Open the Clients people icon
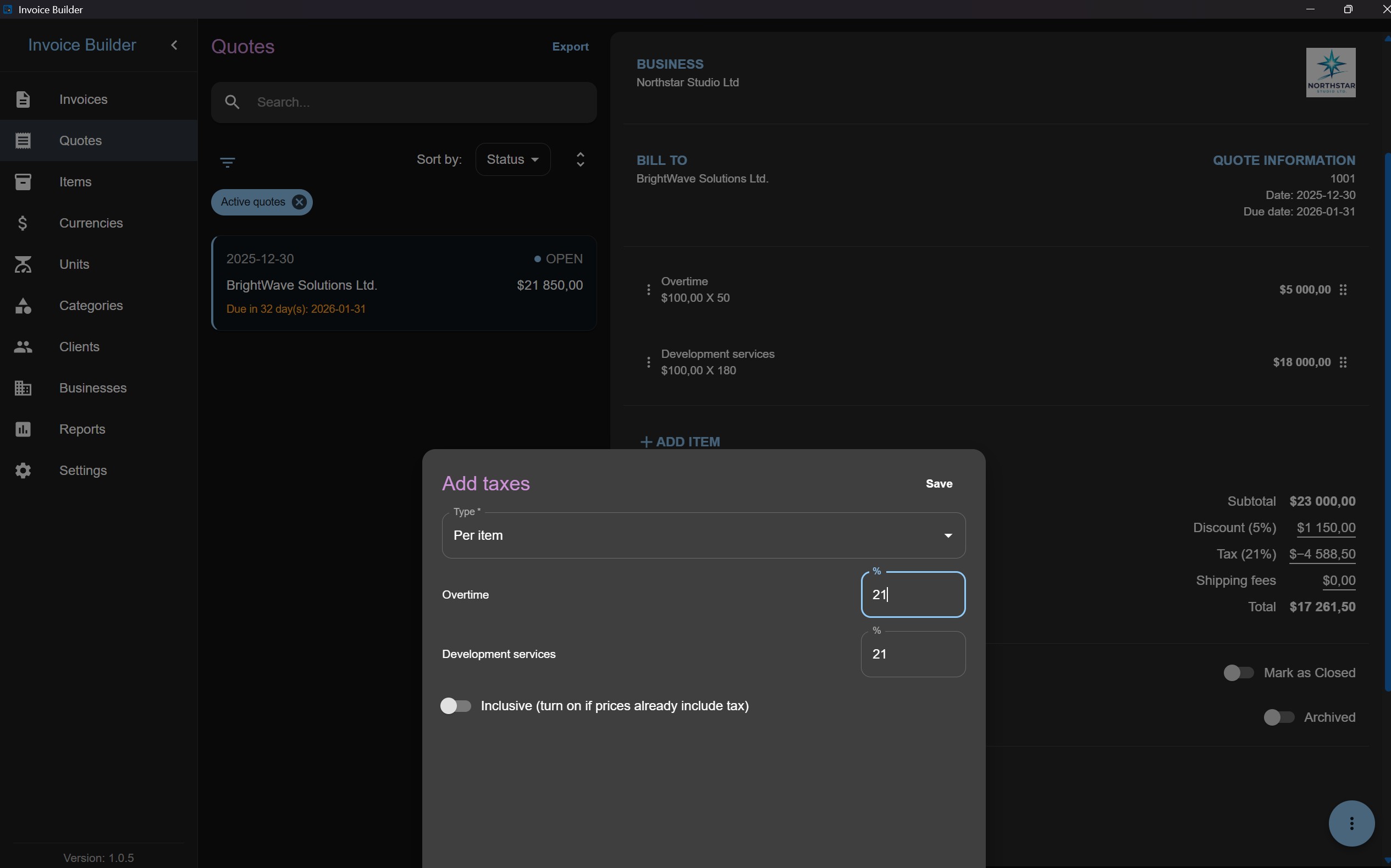 (x=23, y=347)
